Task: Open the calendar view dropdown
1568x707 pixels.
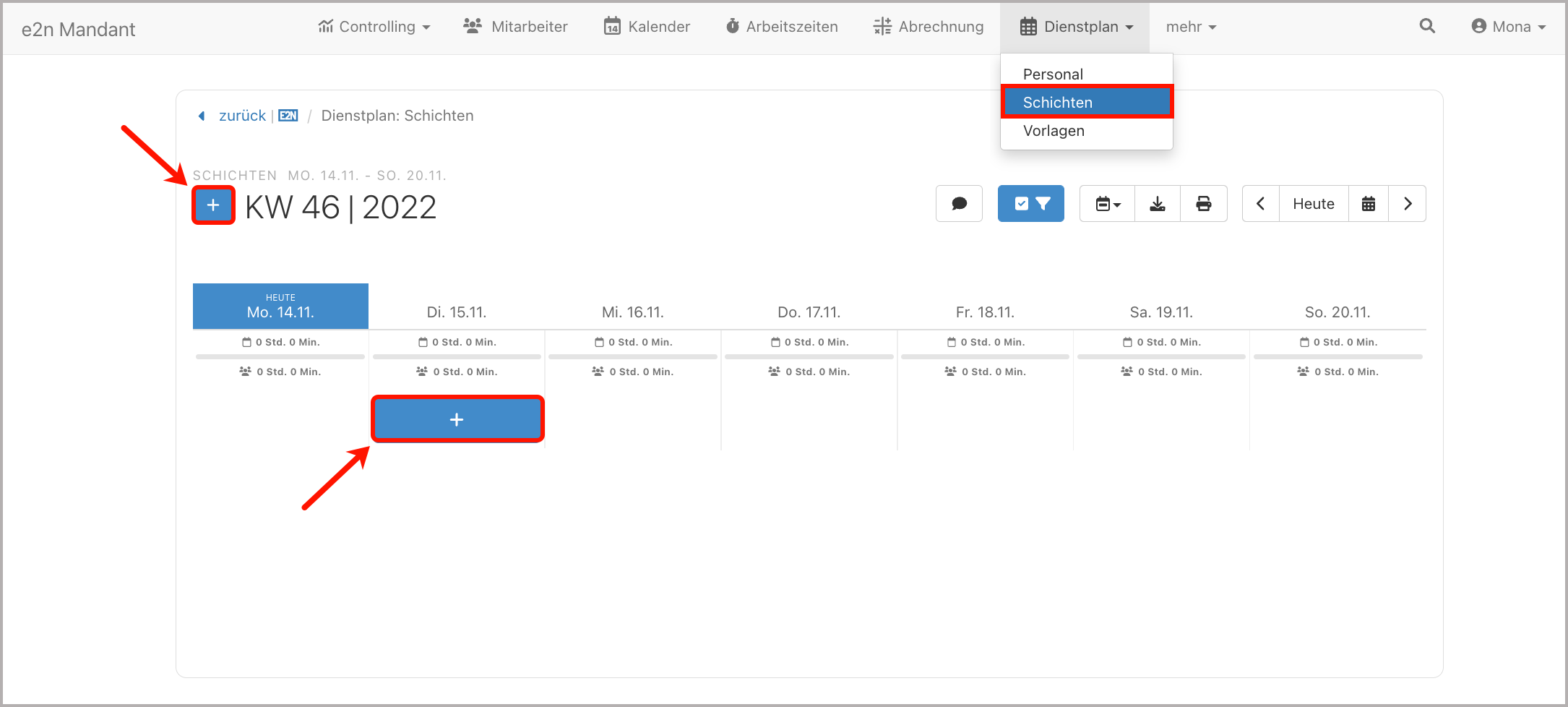Action: click(1107, 204)
